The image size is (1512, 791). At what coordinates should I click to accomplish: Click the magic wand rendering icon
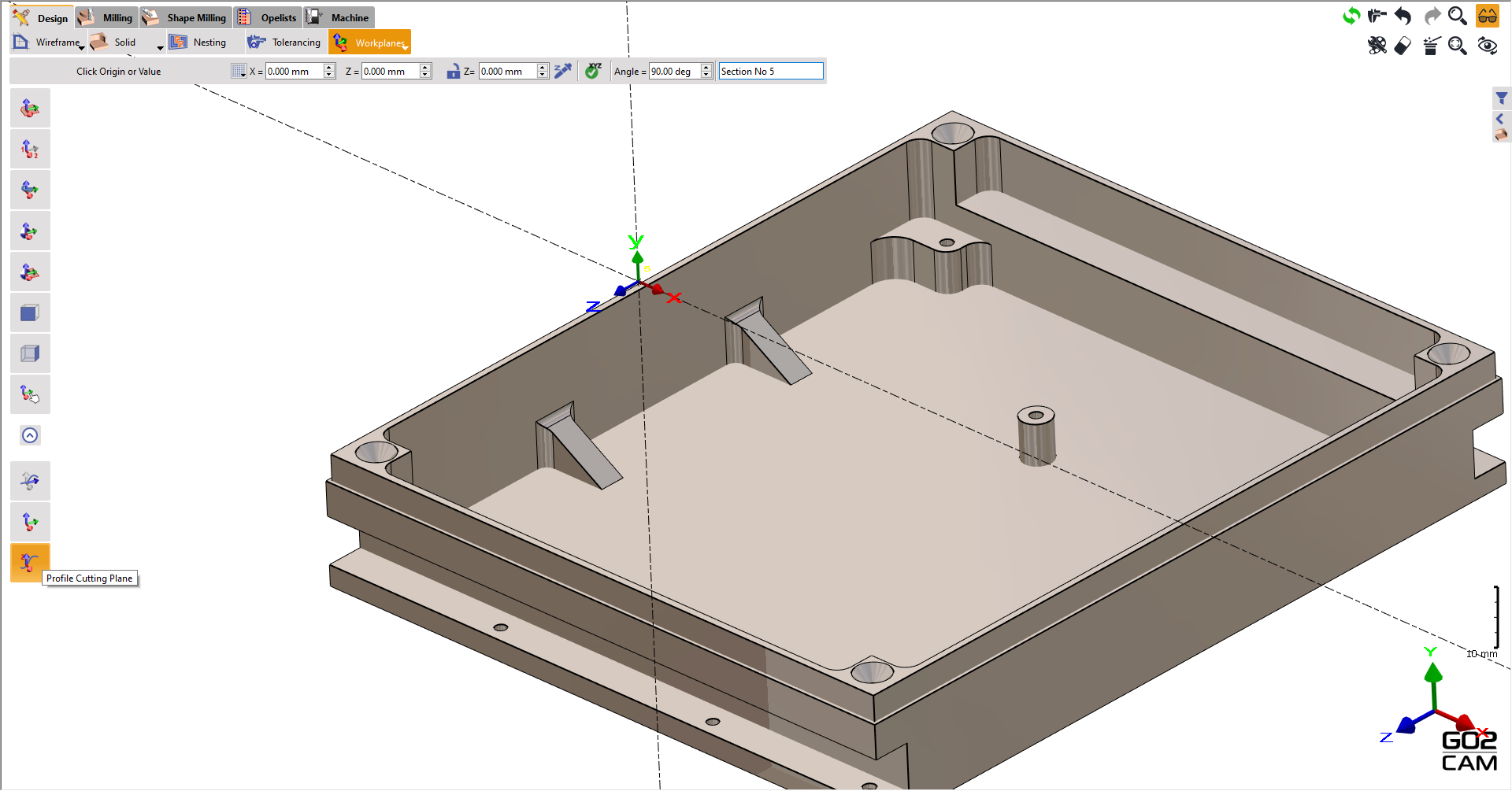point(1431,46)
